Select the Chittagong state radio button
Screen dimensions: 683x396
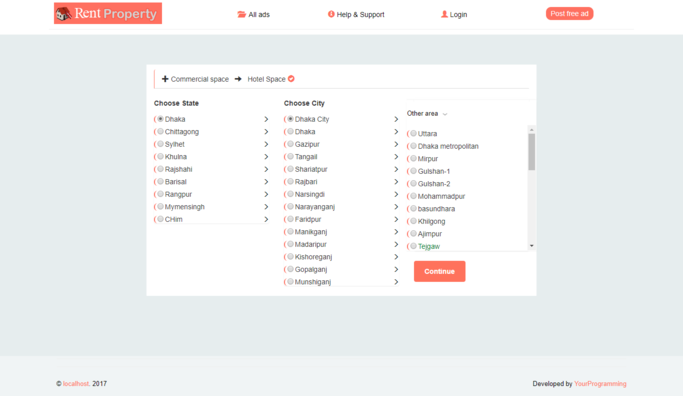point(160,131)
